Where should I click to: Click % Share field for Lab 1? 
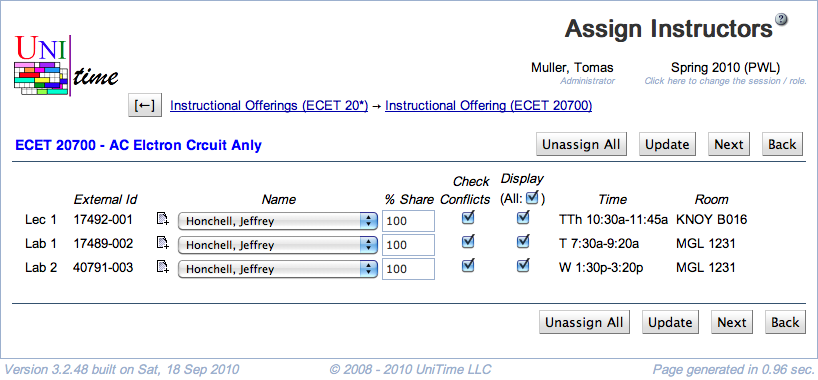point(408,245)
